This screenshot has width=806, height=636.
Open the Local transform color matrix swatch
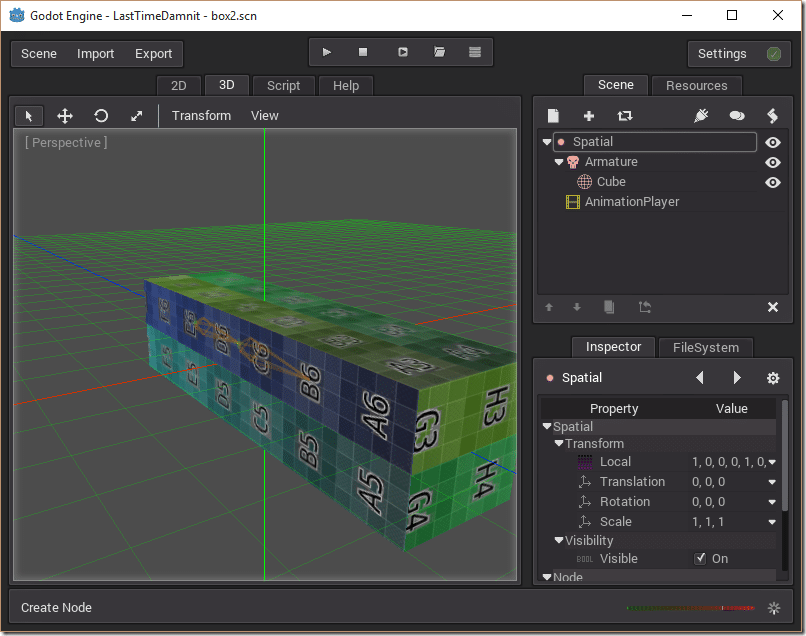pyautogui.click(x=585, y=461)
